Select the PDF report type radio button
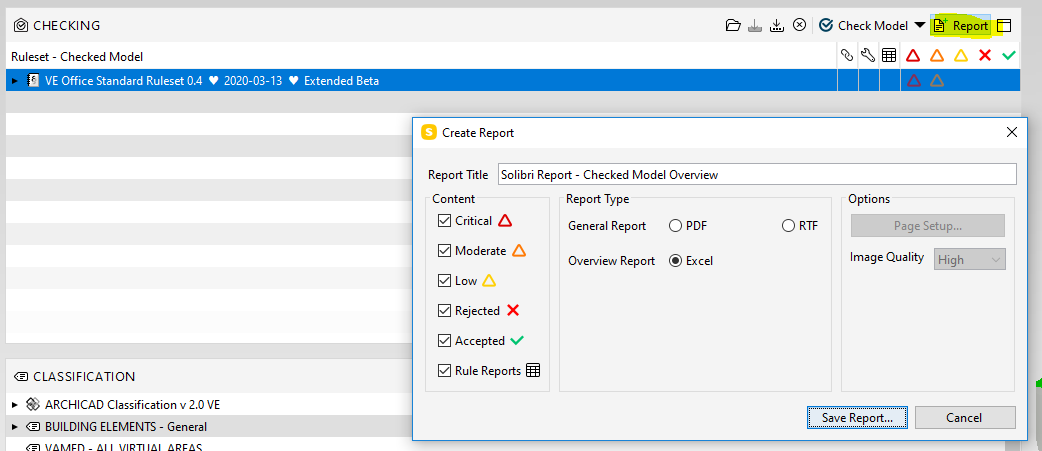Screen dimensions: 1042x451 pos(676,226)
